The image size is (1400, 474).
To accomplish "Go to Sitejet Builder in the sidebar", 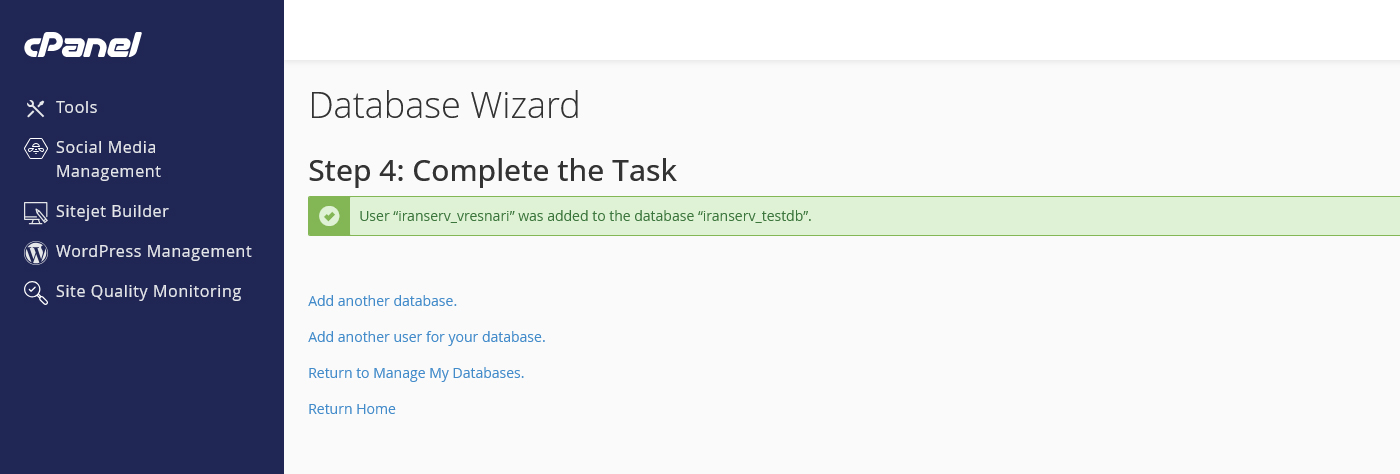I will click(x=112, y=211).
